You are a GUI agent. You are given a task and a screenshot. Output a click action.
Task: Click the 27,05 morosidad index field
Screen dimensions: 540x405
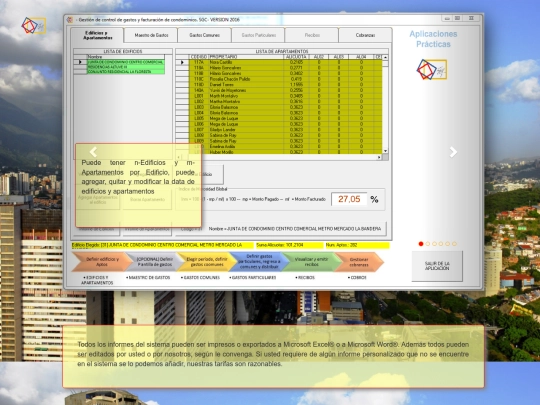pyautogui.click(x=349, y=199)
